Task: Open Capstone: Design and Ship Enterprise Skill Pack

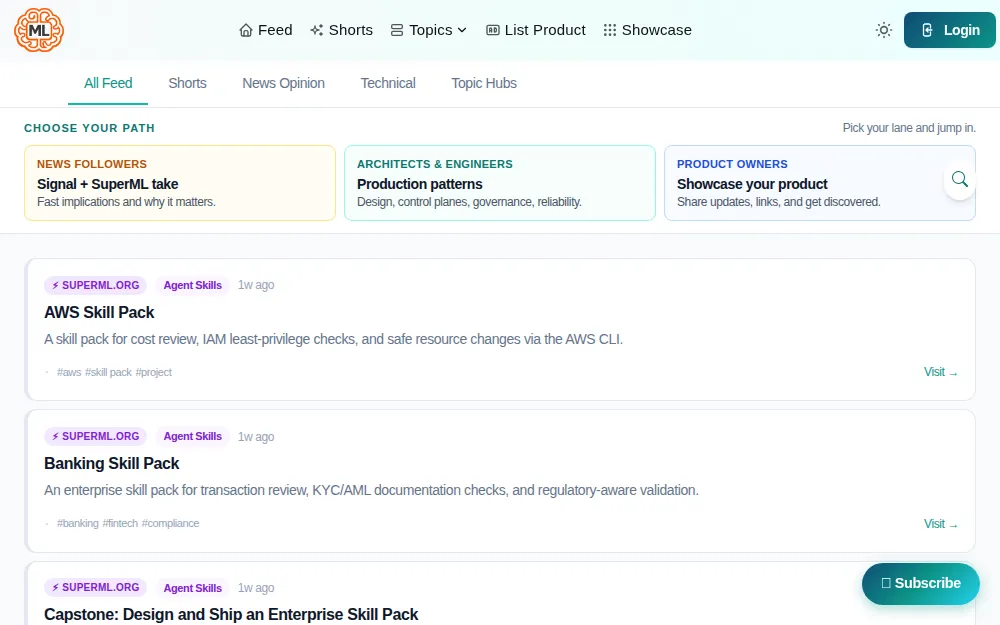Action: pyautogui.click(x=231, y=615)
